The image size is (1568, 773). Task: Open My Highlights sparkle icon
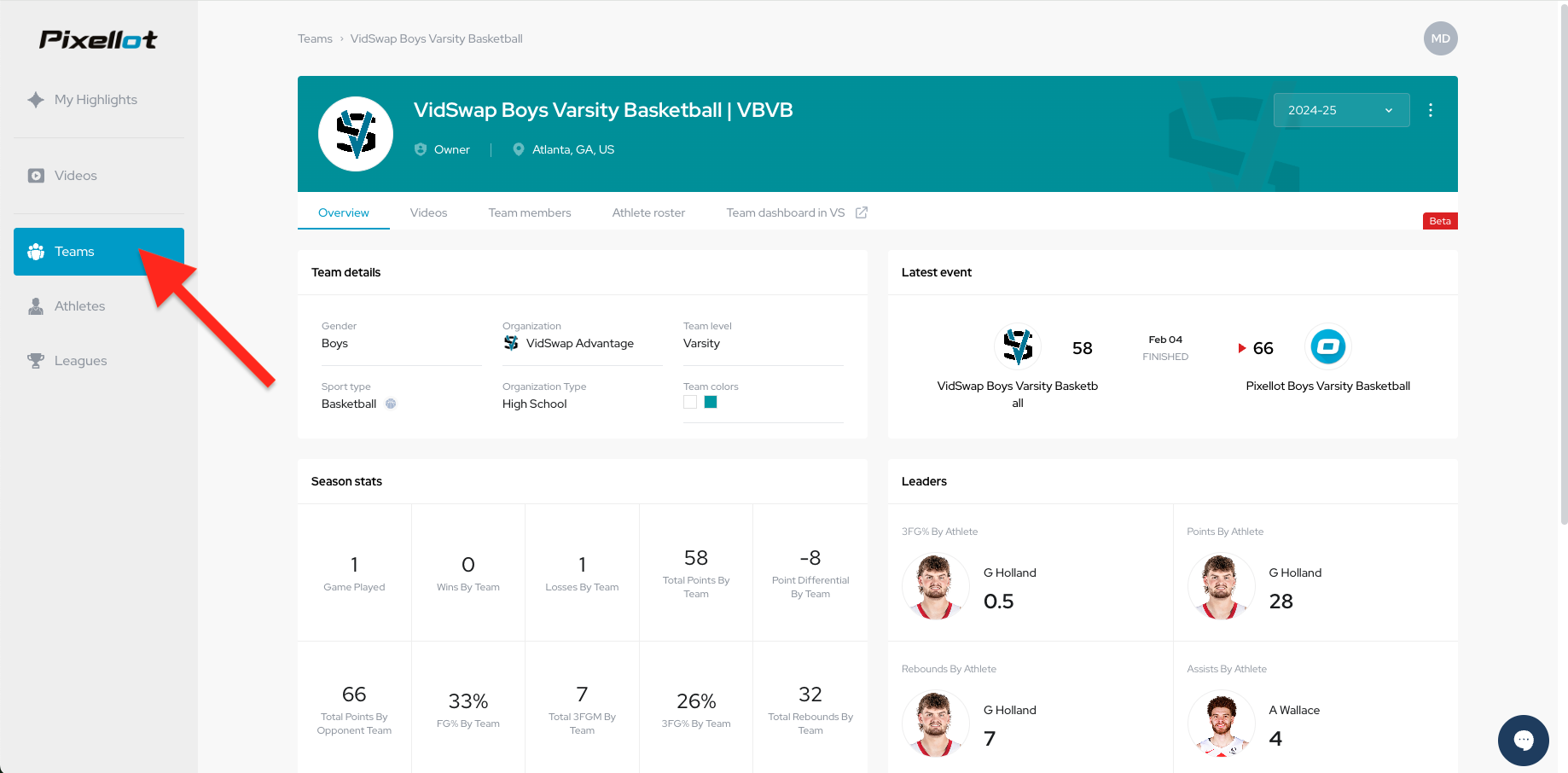tap(36, 100)
